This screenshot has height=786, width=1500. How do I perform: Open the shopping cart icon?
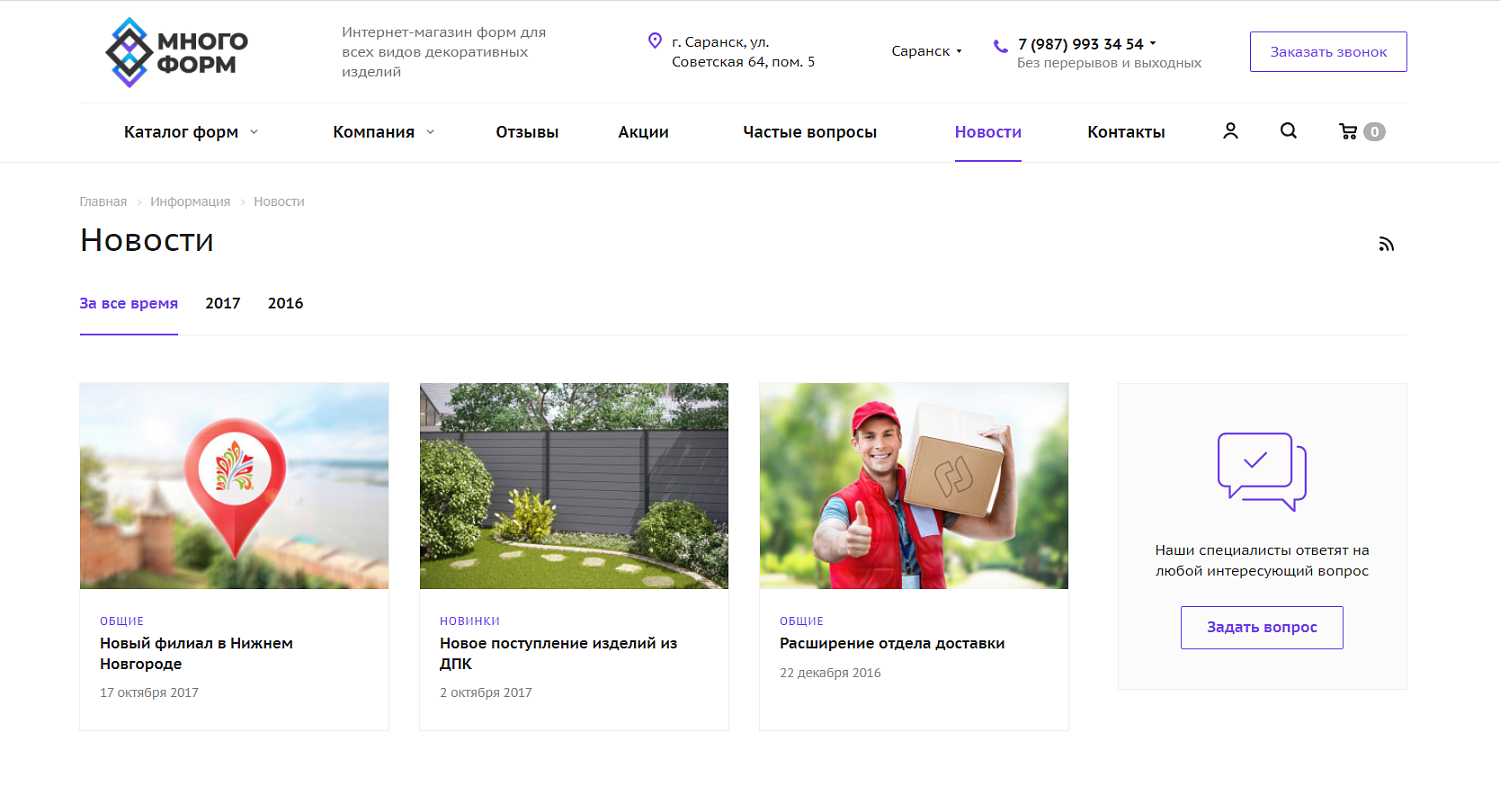[1348, 131]
